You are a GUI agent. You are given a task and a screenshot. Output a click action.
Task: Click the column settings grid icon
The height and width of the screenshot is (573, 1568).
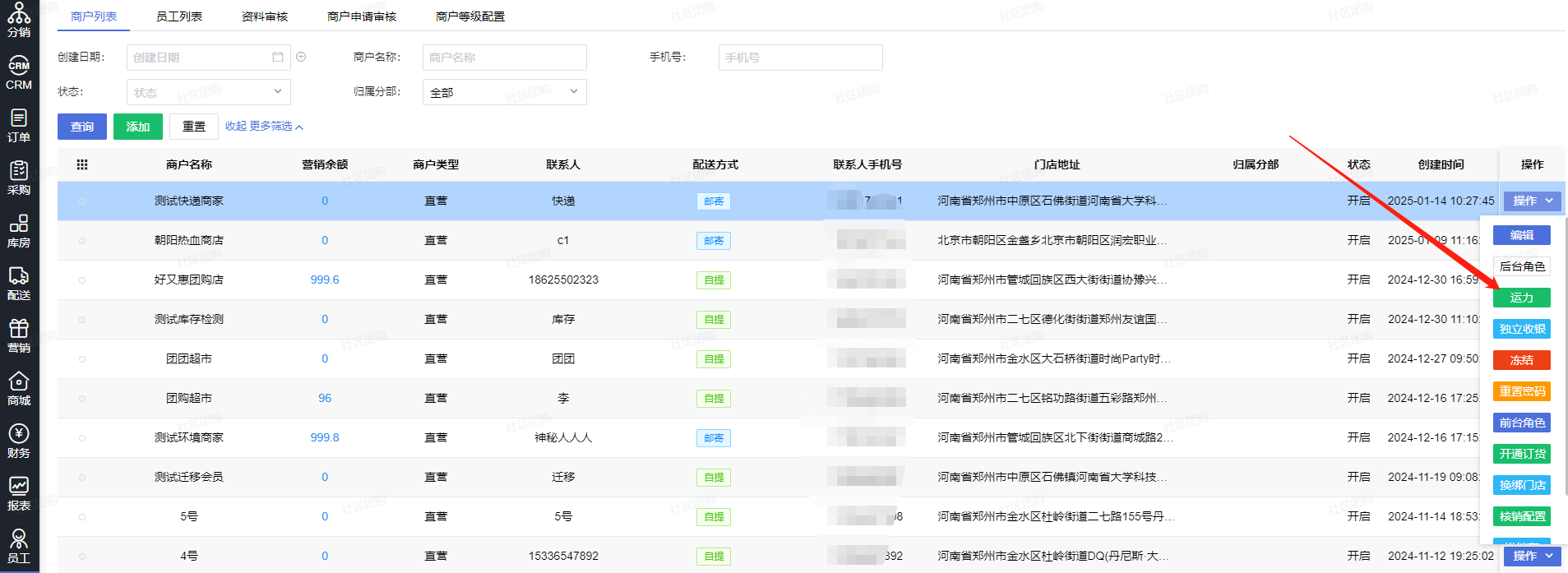[82, 164]
